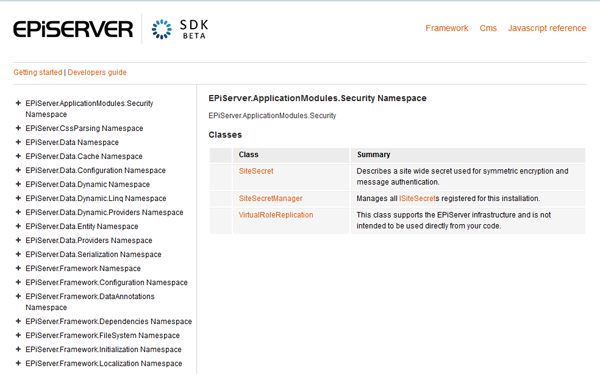Select EPiServer.Framework.Dependencies Namespace tree label
600x374 pixels.
pyautogui.click(x=109, y=322)
